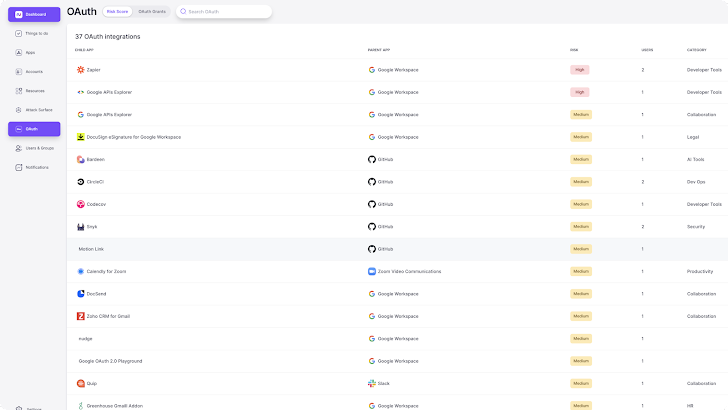
Task: Open Notifications in the sidebar
Action: tap(37, 167)
